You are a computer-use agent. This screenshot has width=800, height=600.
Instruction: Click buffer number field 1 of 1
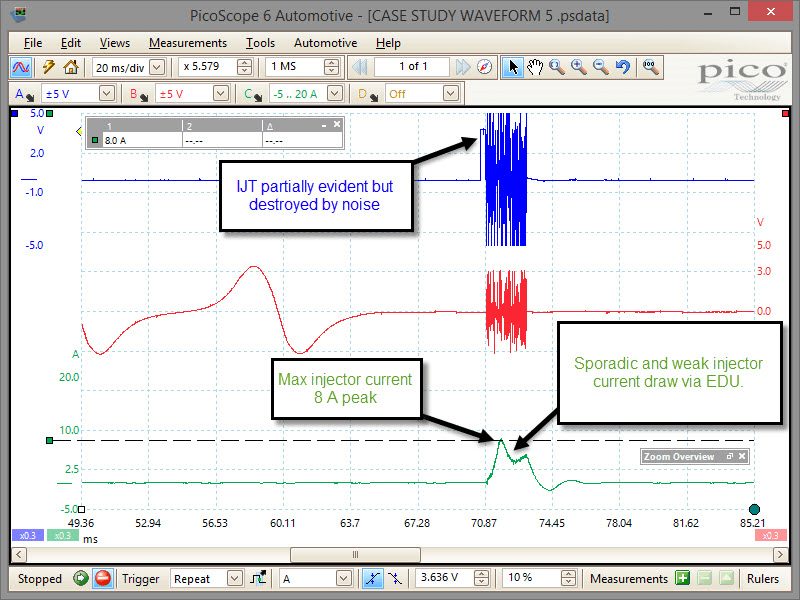[412, 66]
